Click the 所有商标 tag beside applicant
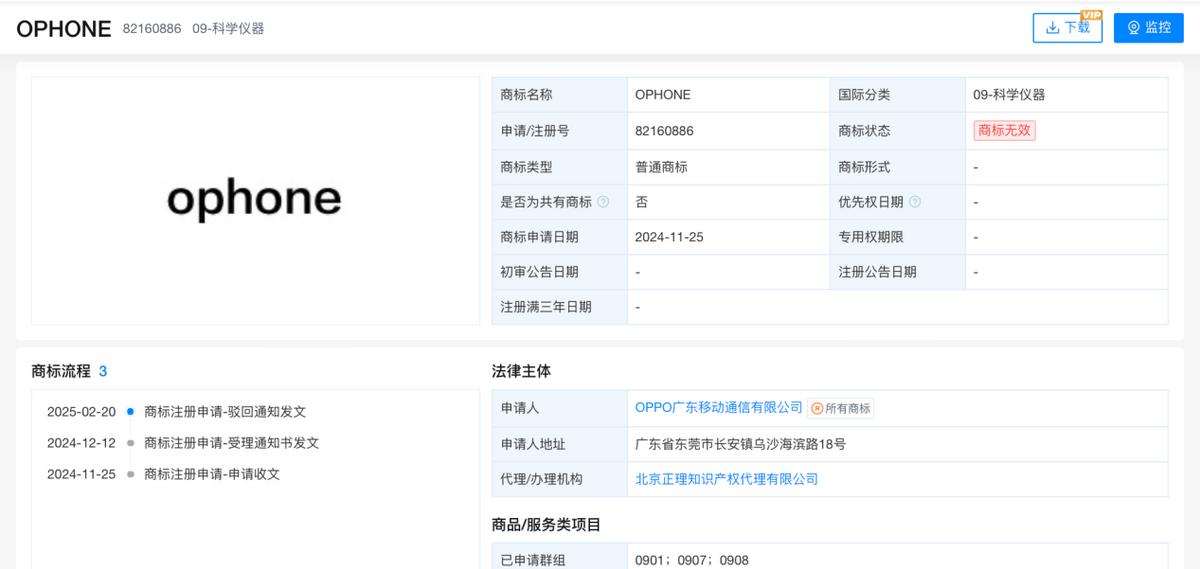The image size is (1200, 569). pyautogui.click(x=841, y=408)
